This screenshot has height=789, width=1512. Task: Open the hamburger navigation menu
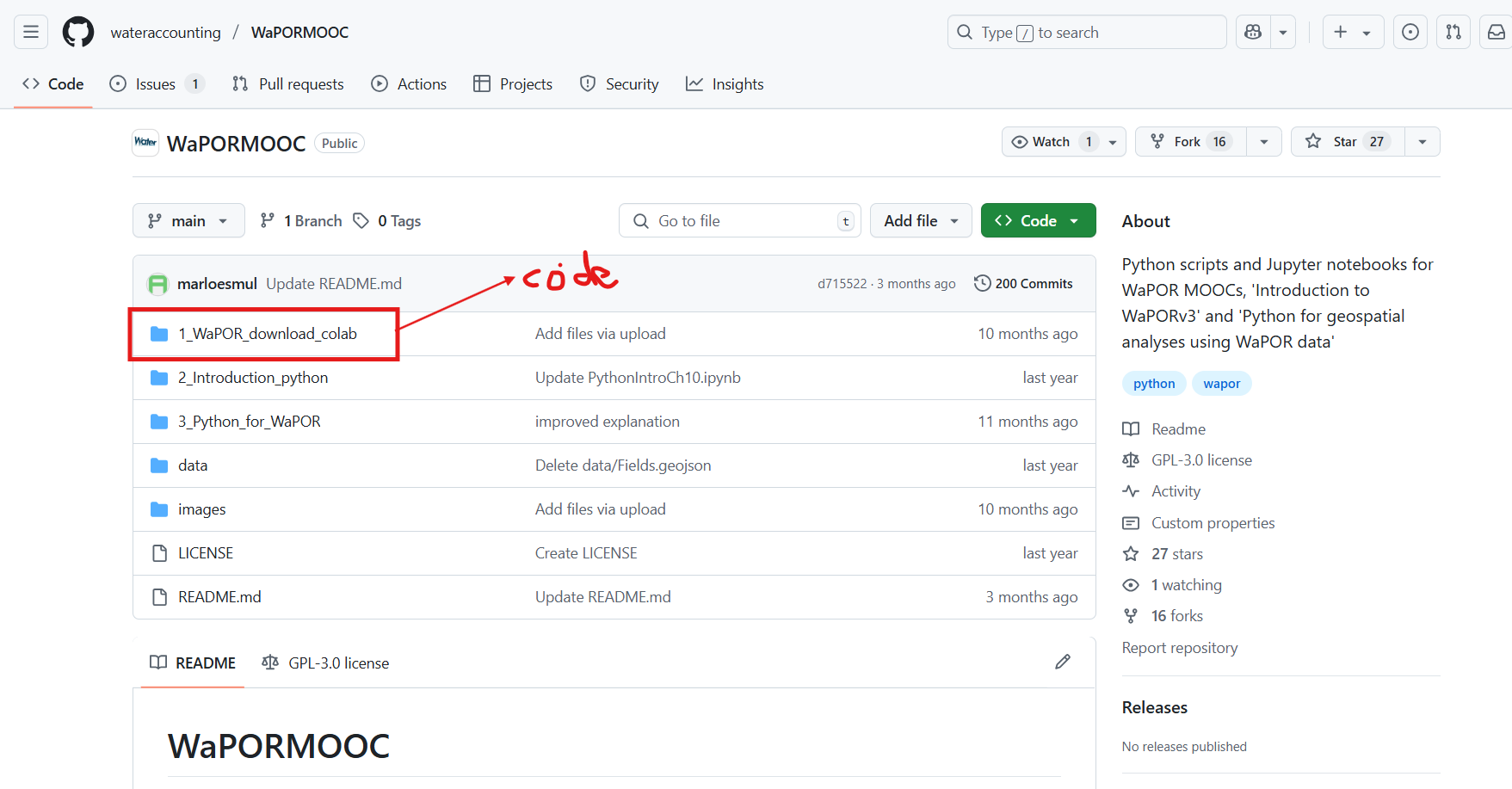(31, 32)
